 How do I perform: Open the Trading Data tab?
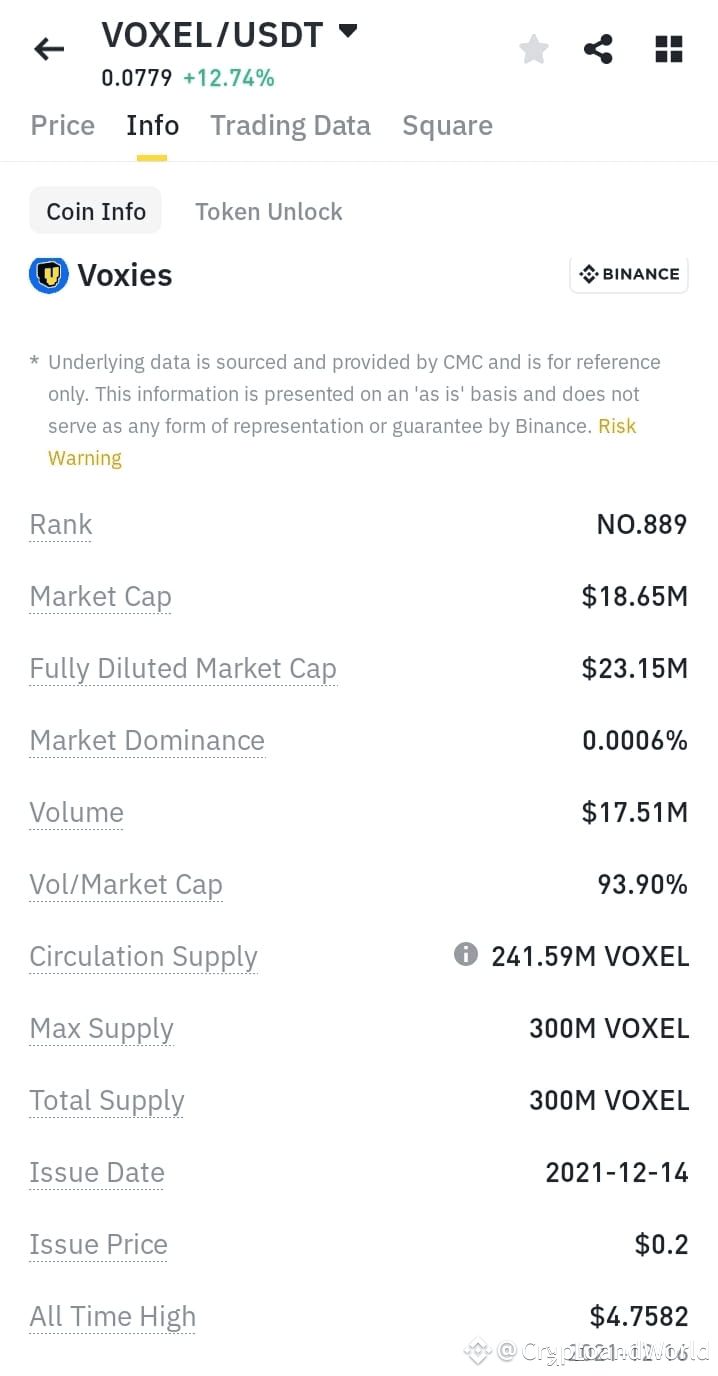coord(290,126)
